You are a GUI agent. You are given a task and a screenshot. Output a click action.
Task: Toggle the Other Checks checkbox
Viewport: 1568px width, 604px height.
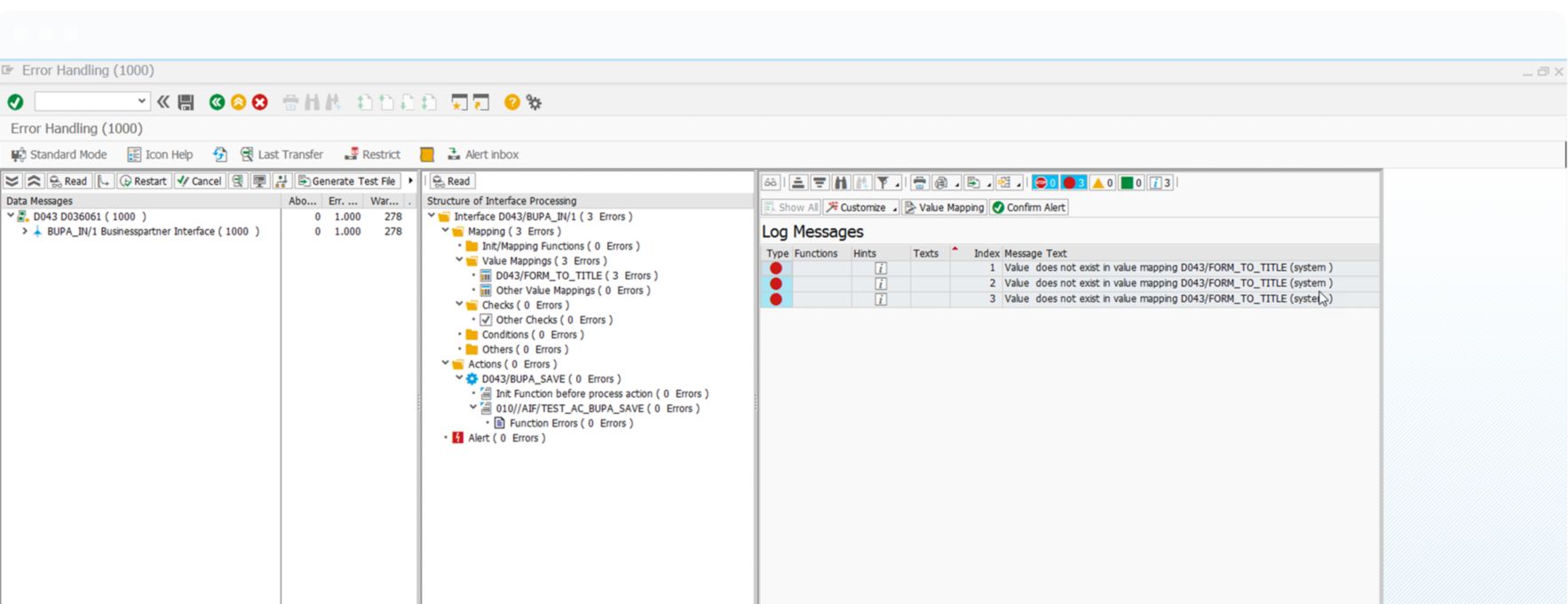coord(486,320)
